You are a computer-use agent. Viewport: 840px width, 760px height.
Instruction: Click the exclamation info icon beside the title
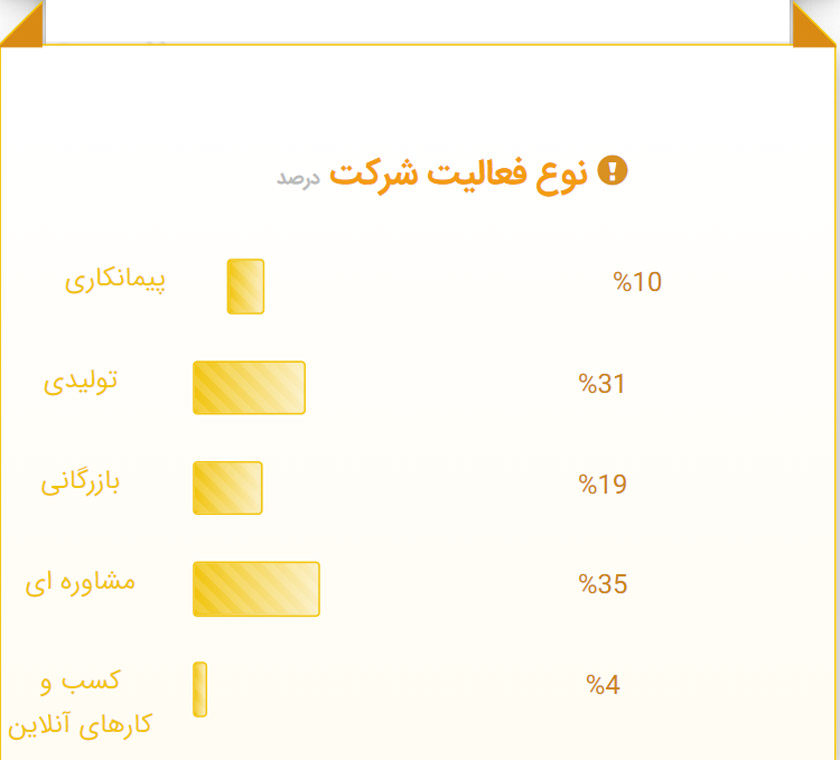(x=612, y=171)
